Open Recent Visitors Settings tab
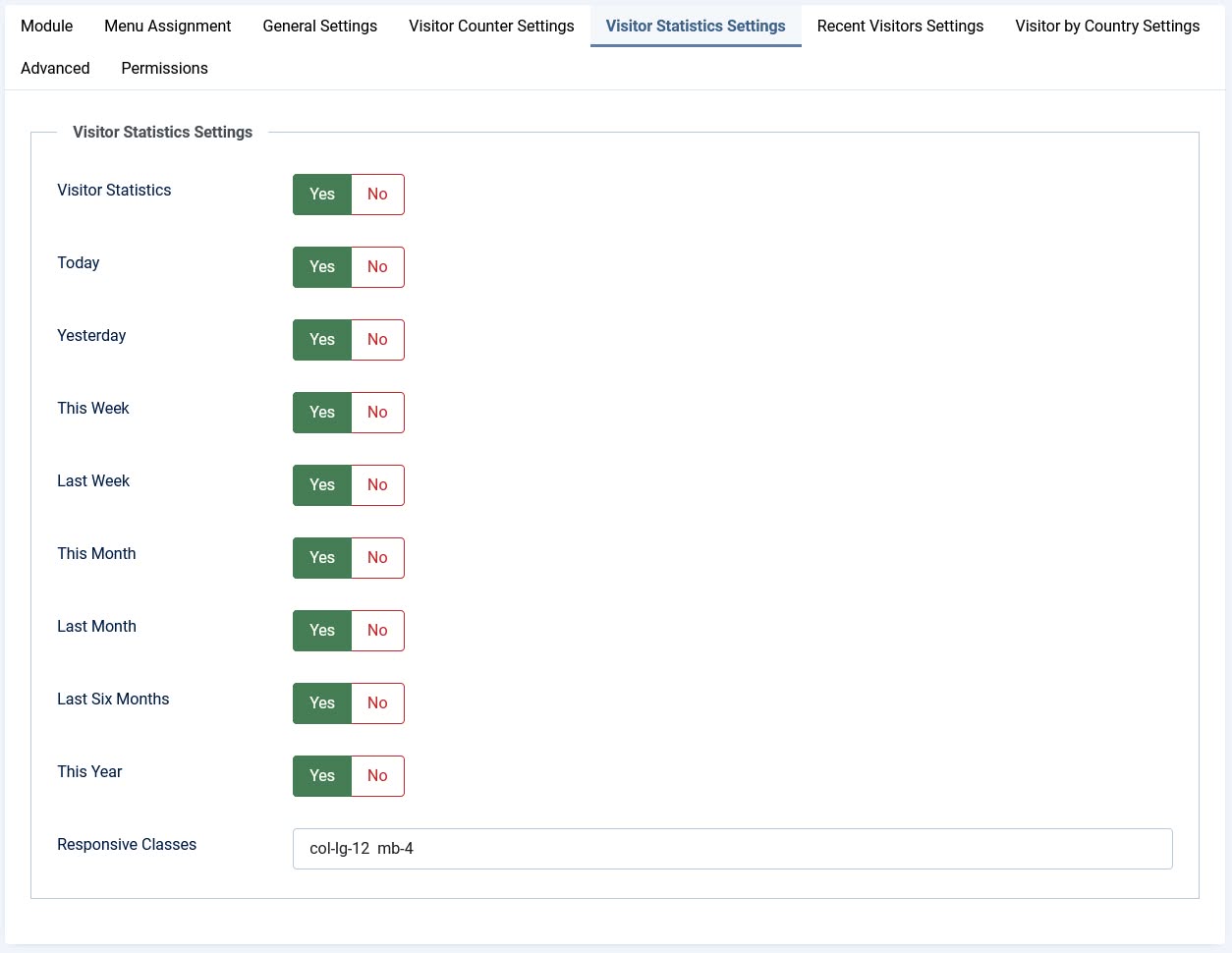The image size is (1232, 953). [x=899, y=26]
